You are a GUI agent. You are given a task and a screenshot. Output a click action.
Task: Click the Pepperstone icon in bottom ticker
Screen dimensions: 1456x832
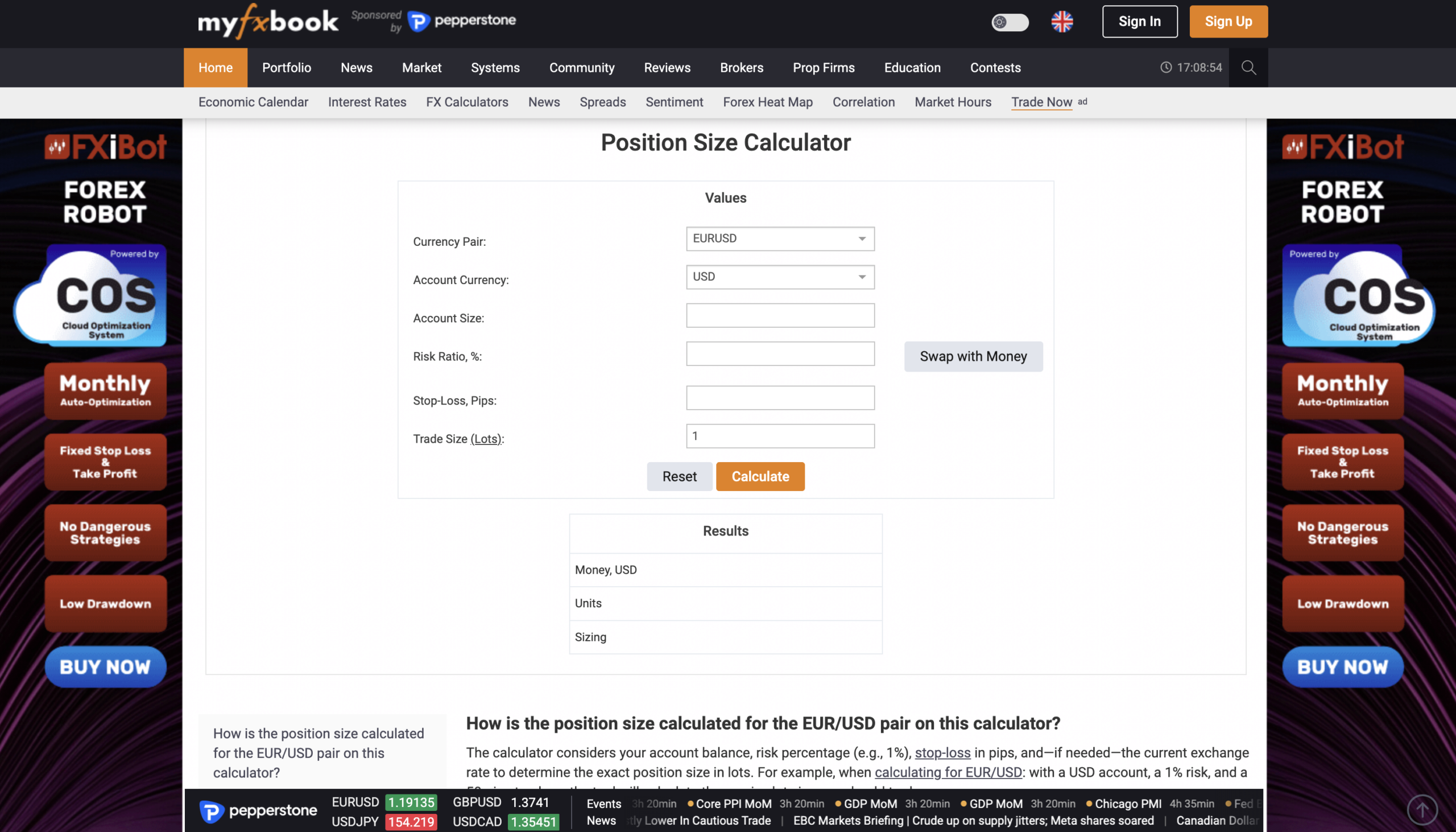click(x=212, y=810)
